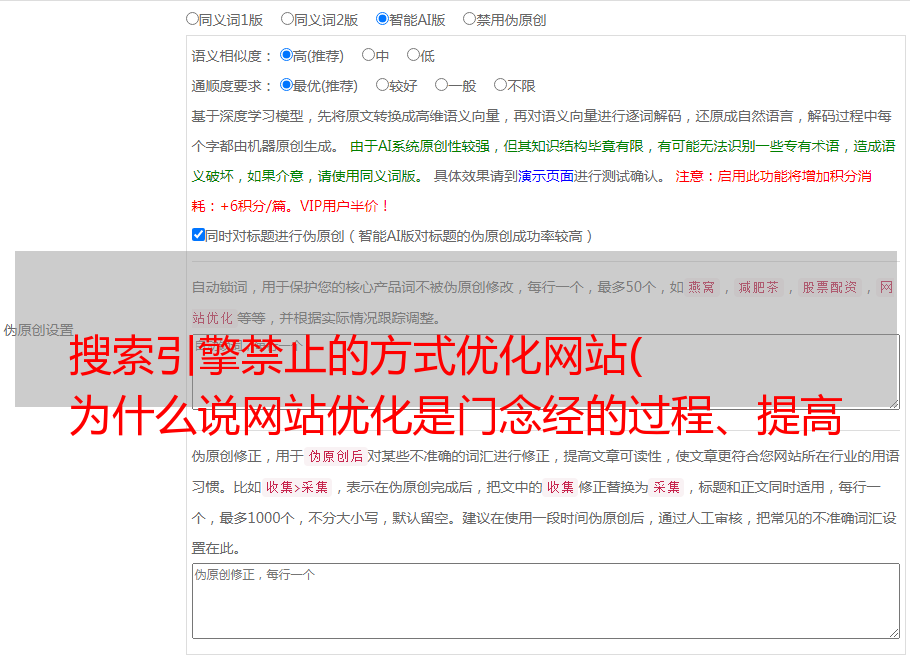Click the 股票配资 example keyword tag
The width and height of the screenshot is (911, 658).
829,287
